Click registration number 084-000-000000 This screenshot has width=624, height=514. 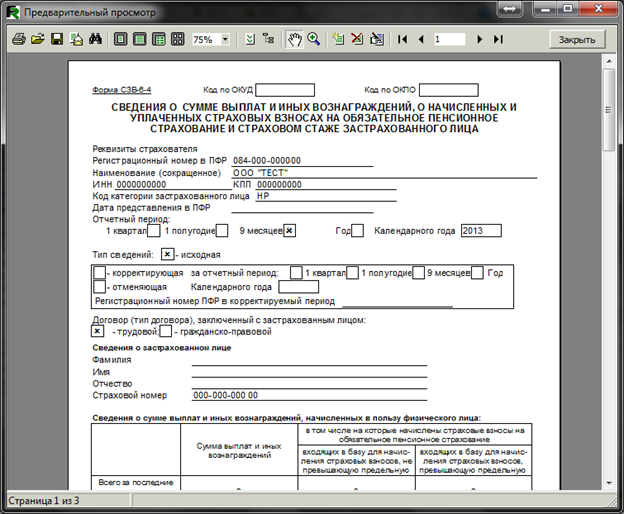(267, 161)
